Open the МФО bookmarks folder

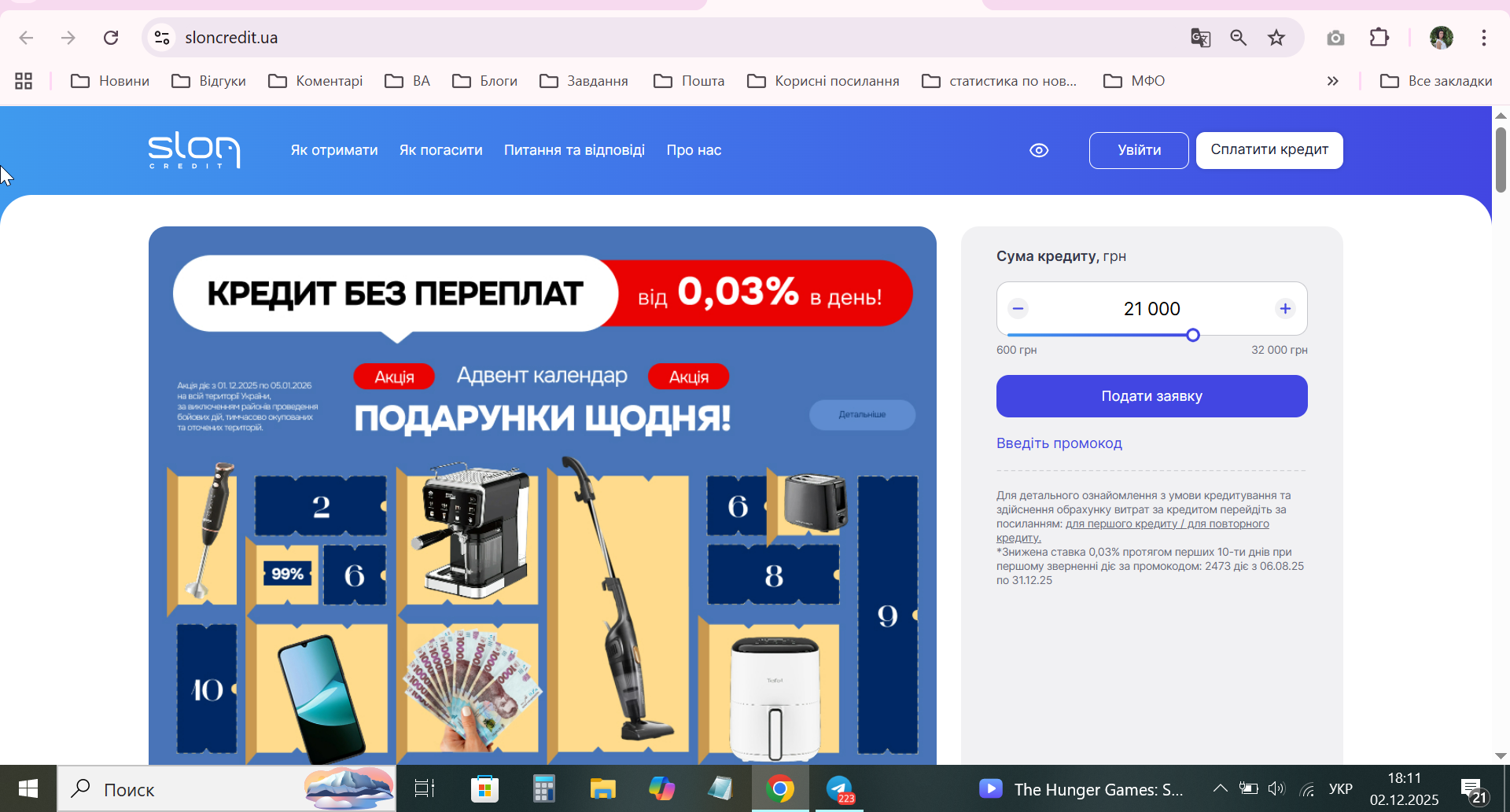pos(1134,81)
